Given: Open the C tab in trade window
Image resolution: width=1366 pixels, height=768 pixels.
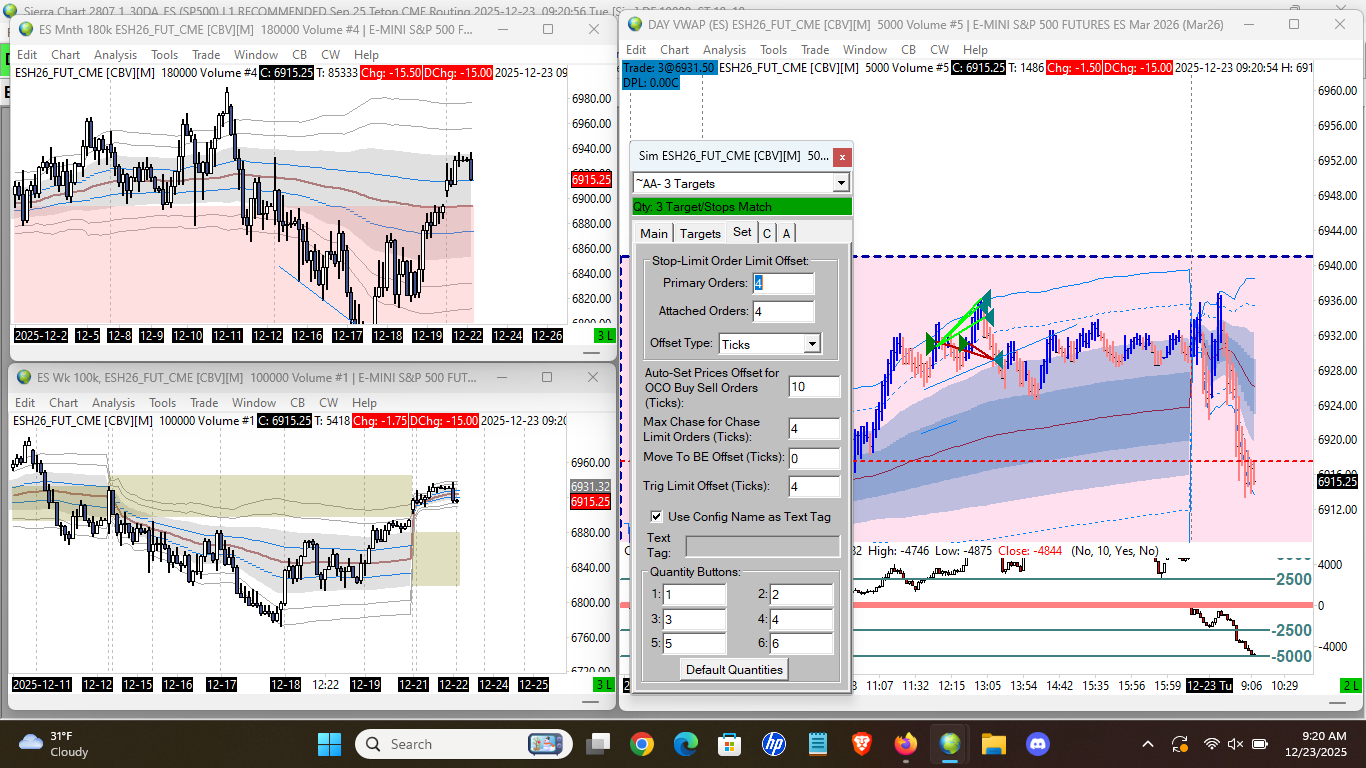Looking at the screenshot, I should coord(767,233).
